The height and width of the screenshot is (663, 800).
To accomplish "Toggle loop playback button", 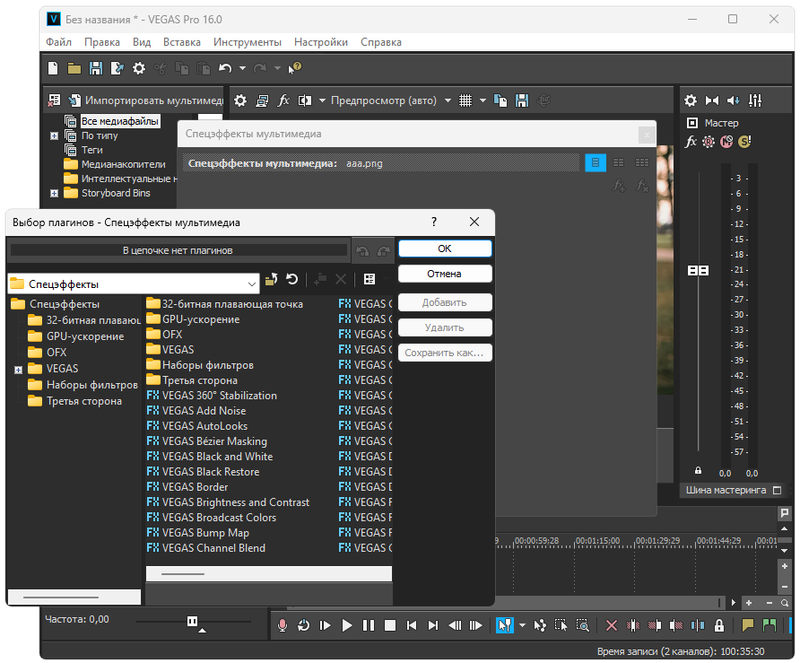I will 303,625.
